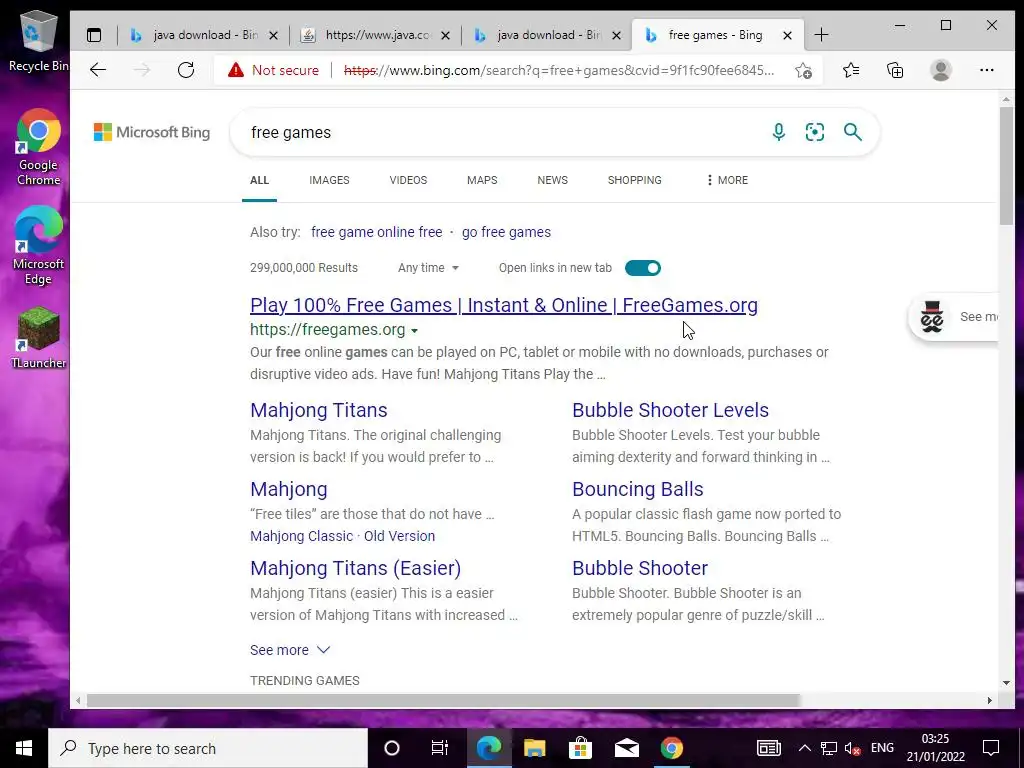This screenshot has width=1024, height=768.
Task: Open ENG language indicator in tray
Action: (882, 748)
